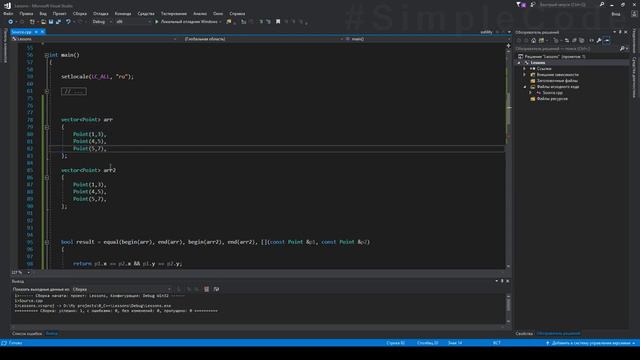
Task: Expand the Ссылки references node
Action: coord(525,69)
